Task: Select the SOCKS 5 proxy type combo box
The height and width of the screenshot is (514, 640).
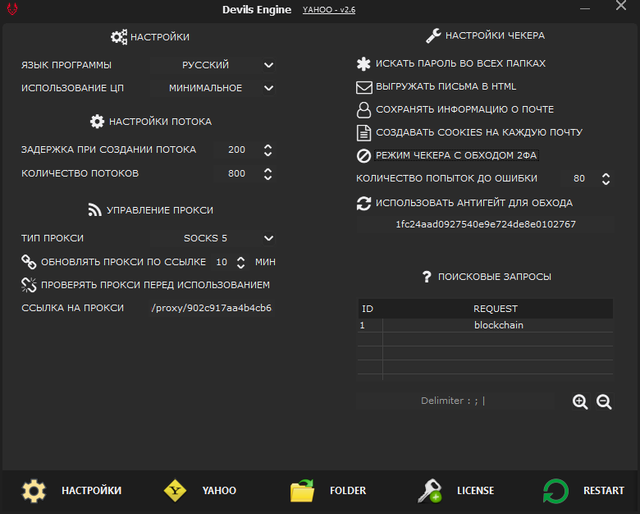Action: (212, 238)
